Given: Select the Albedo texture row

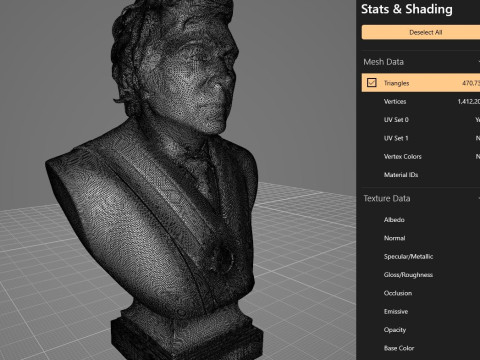Looking at the screenshot, I should [421, 220].
